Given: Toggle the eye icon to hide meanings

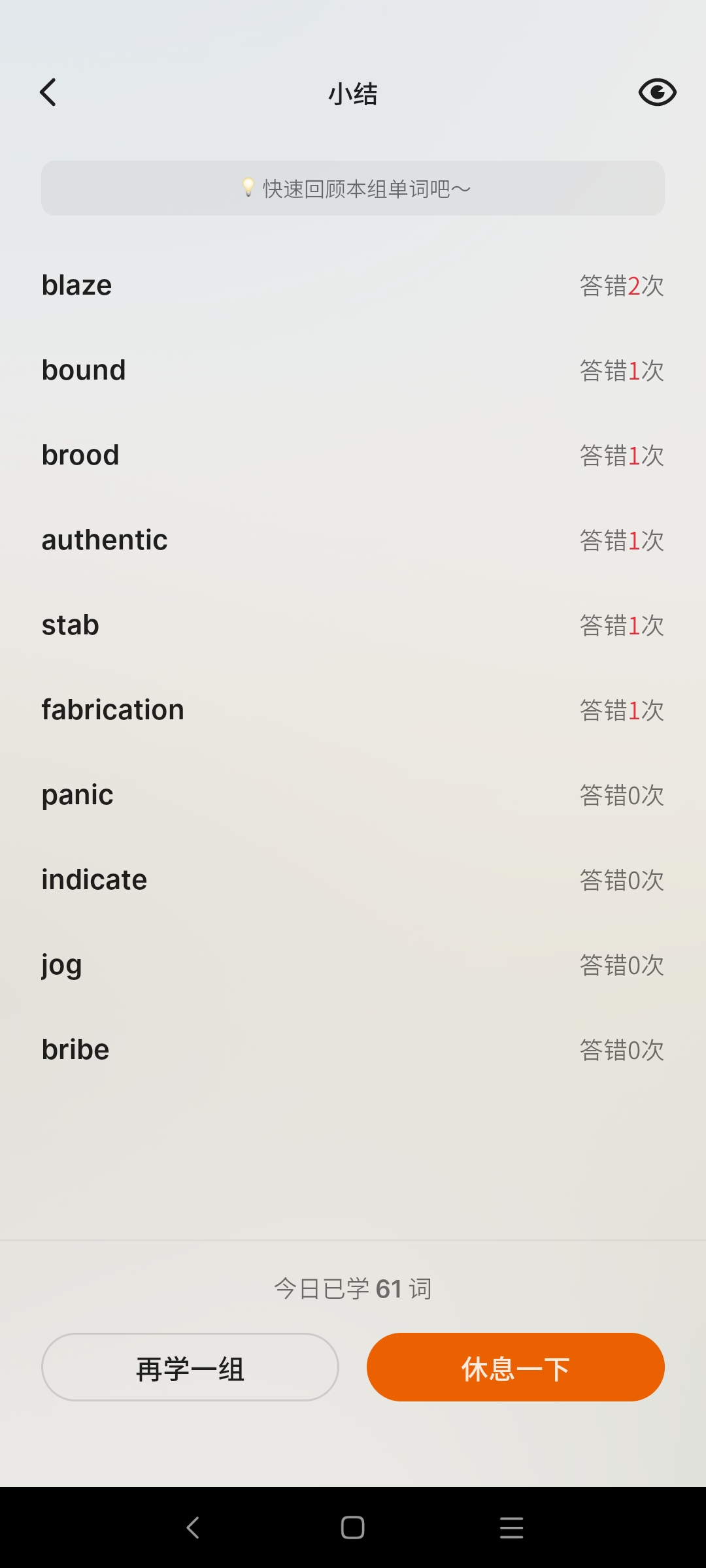Looking at the screenshot, I should click(657, 93).
